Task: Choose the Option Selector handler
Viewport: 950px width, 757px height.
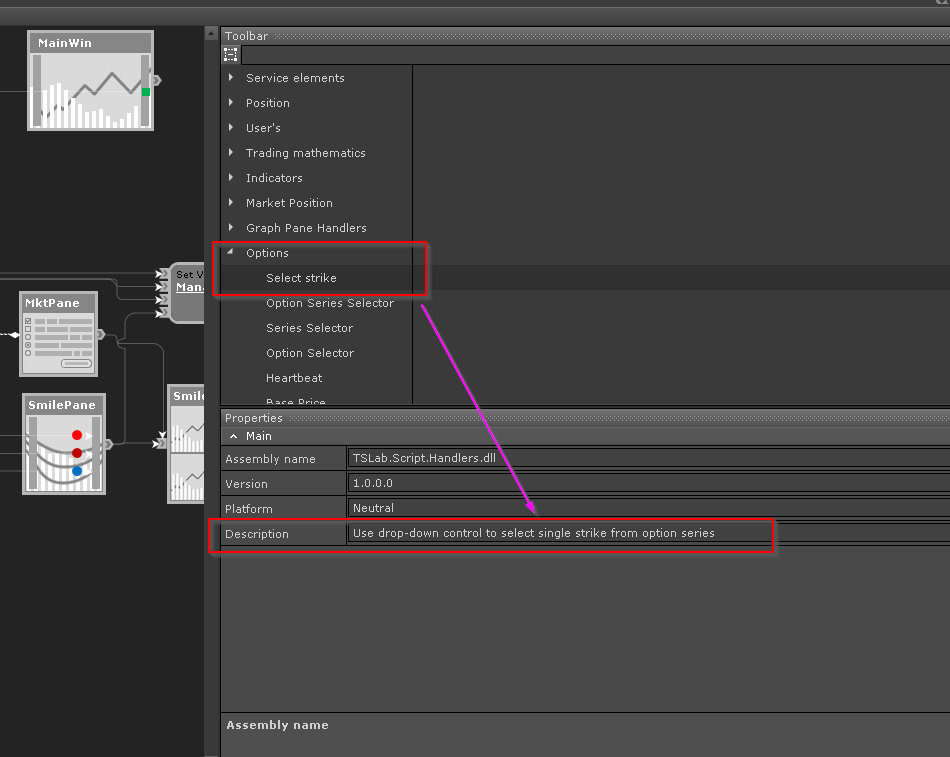Action: (x=310, y=353)
